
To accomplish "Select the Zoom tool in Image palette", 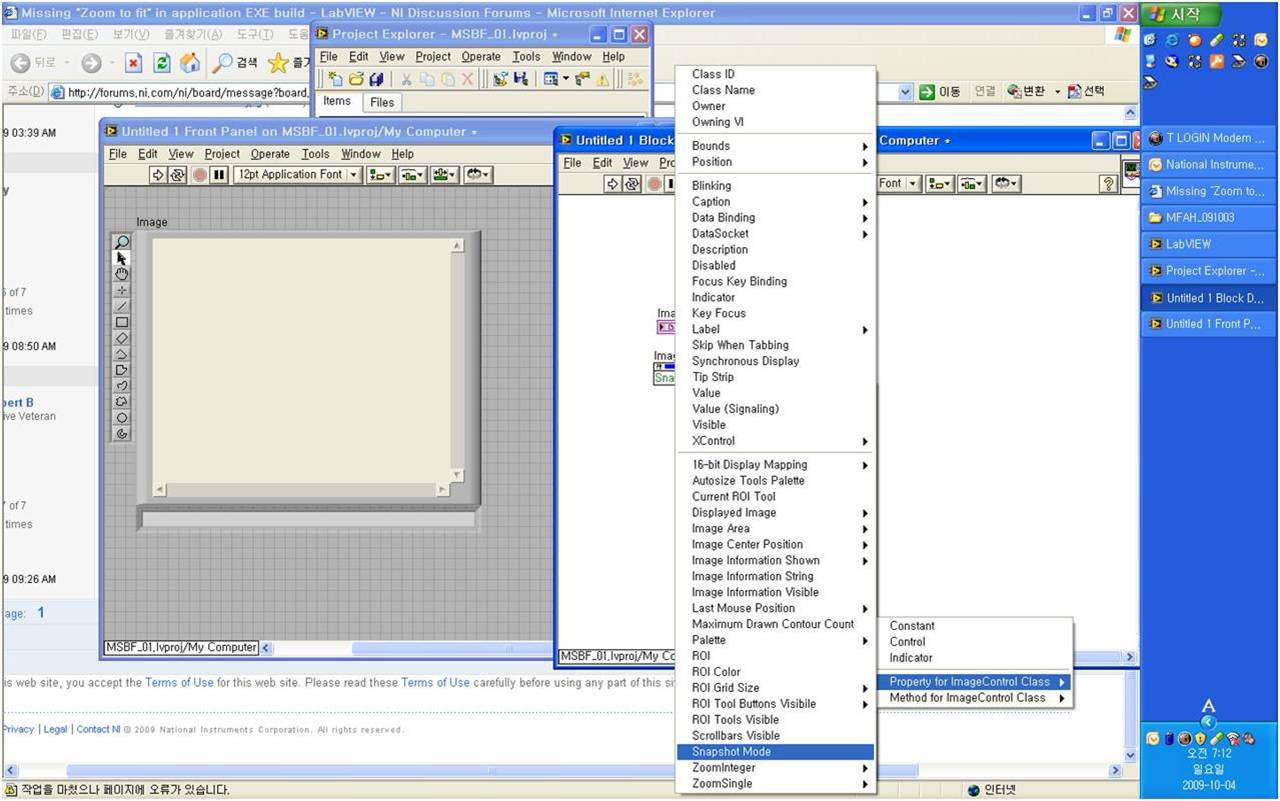I will tap(122, 242).
